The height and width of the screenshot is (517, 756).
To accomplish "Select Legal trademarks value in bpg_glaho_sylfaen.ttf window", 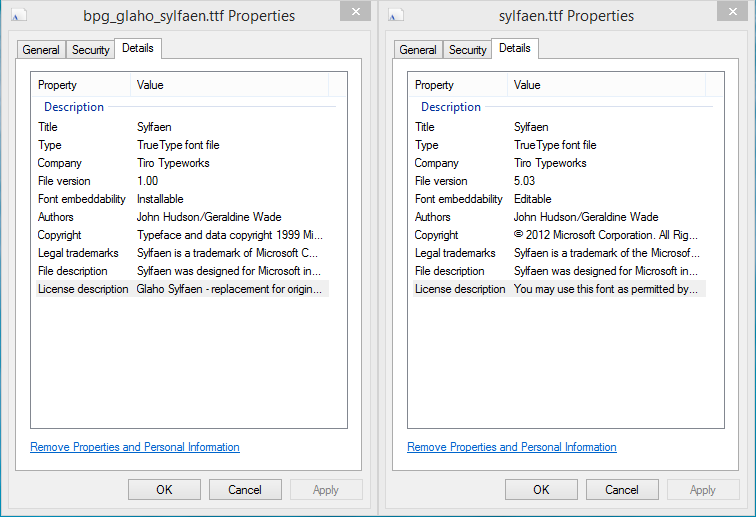I will tap(228, 253).
